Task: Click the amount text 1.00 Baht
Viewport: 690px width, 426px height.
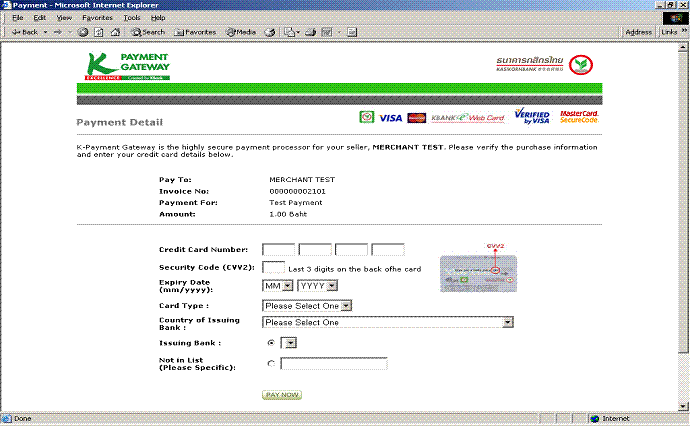Action: pos(288,214)
